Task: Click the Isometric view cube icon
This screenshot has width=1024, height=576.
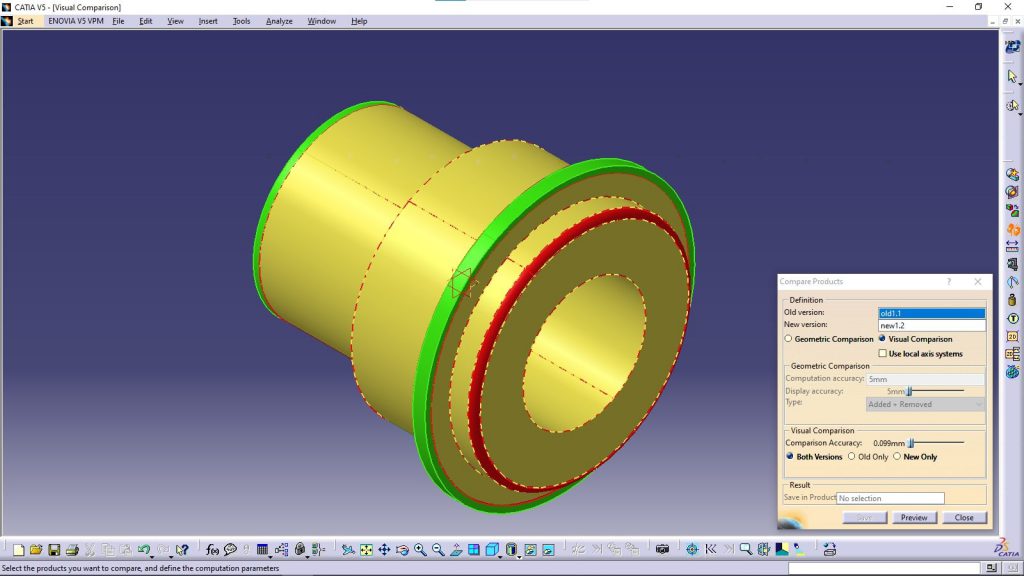Action: click(x=492, y=550)
